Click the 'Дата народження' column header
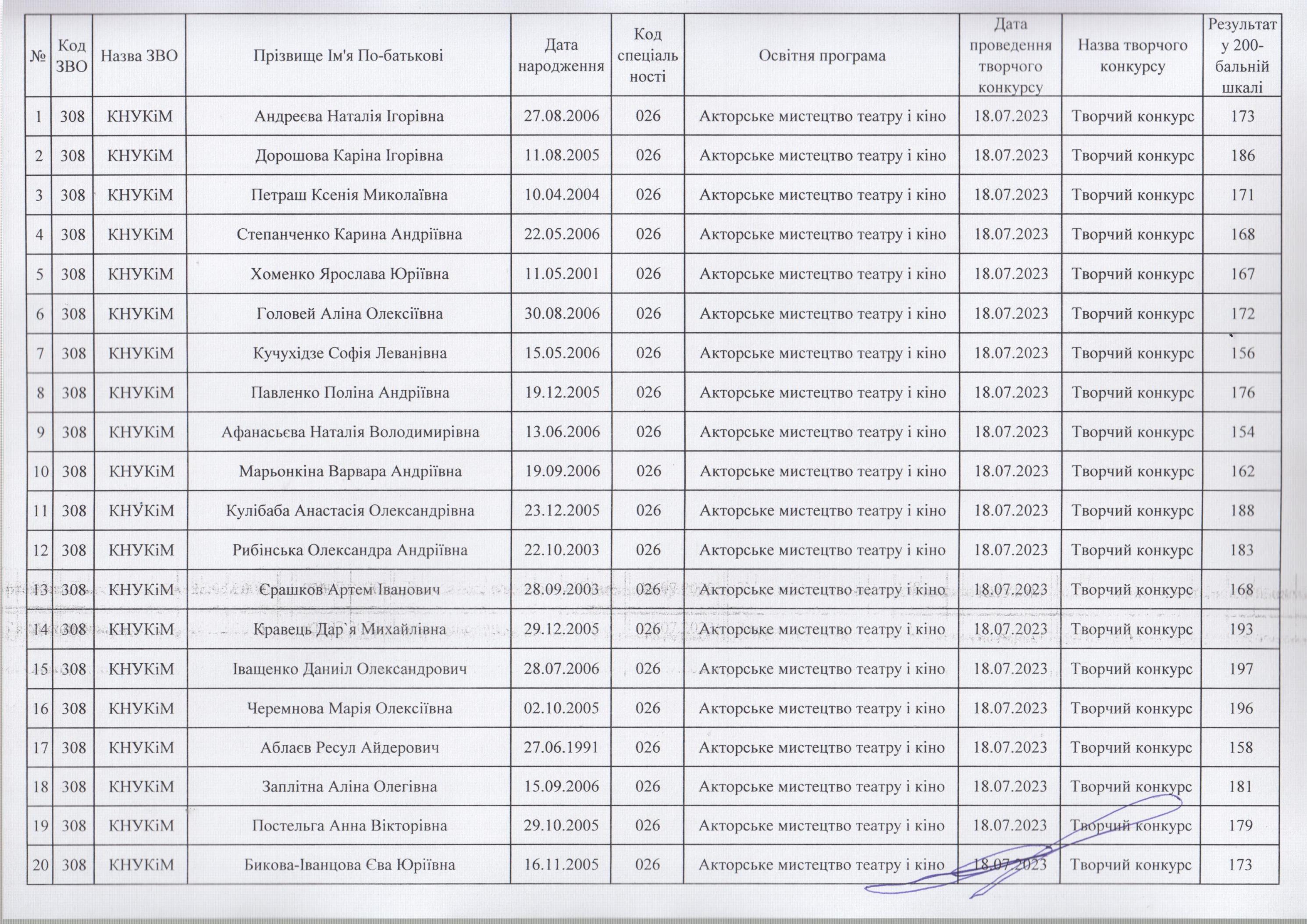1307x924 pixels. (561, 56)
